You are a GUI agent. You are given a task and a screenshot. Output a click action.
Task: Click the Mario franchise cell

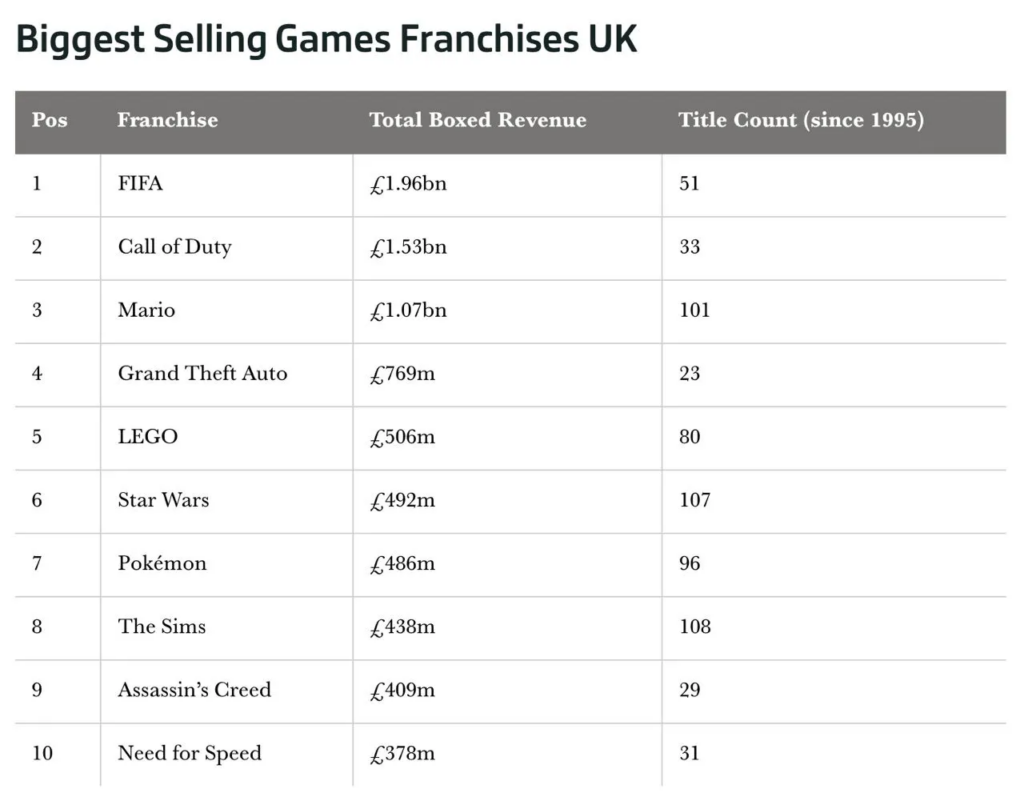point(146,310)
